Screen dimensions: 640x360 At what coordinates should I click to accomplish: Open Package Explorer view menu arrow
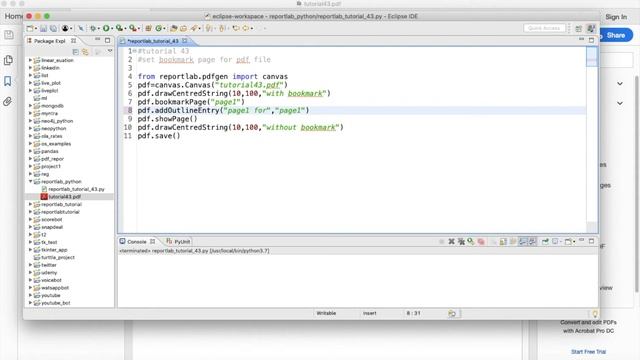110,51
